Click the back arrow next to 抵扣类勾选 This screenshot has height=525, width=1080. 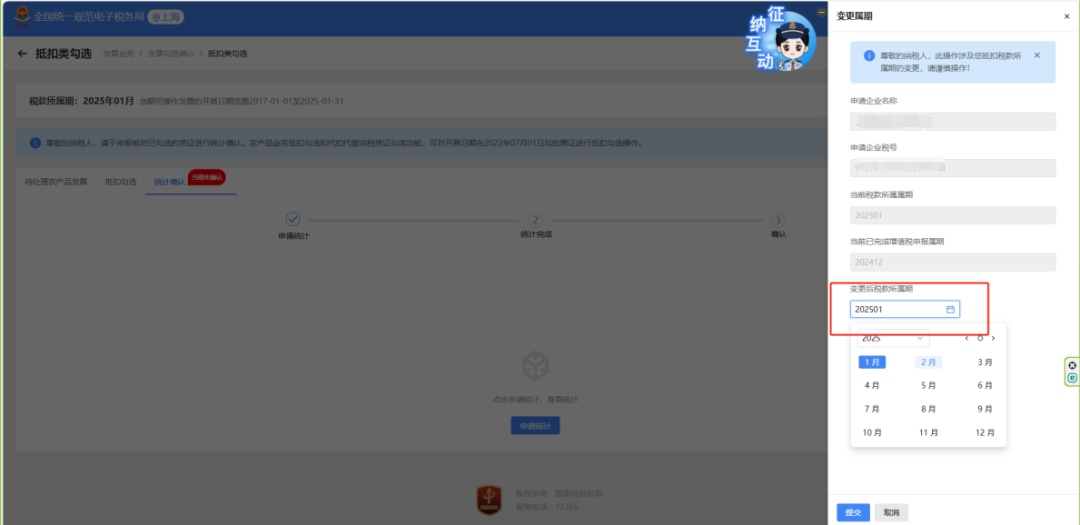coord(23,54)
